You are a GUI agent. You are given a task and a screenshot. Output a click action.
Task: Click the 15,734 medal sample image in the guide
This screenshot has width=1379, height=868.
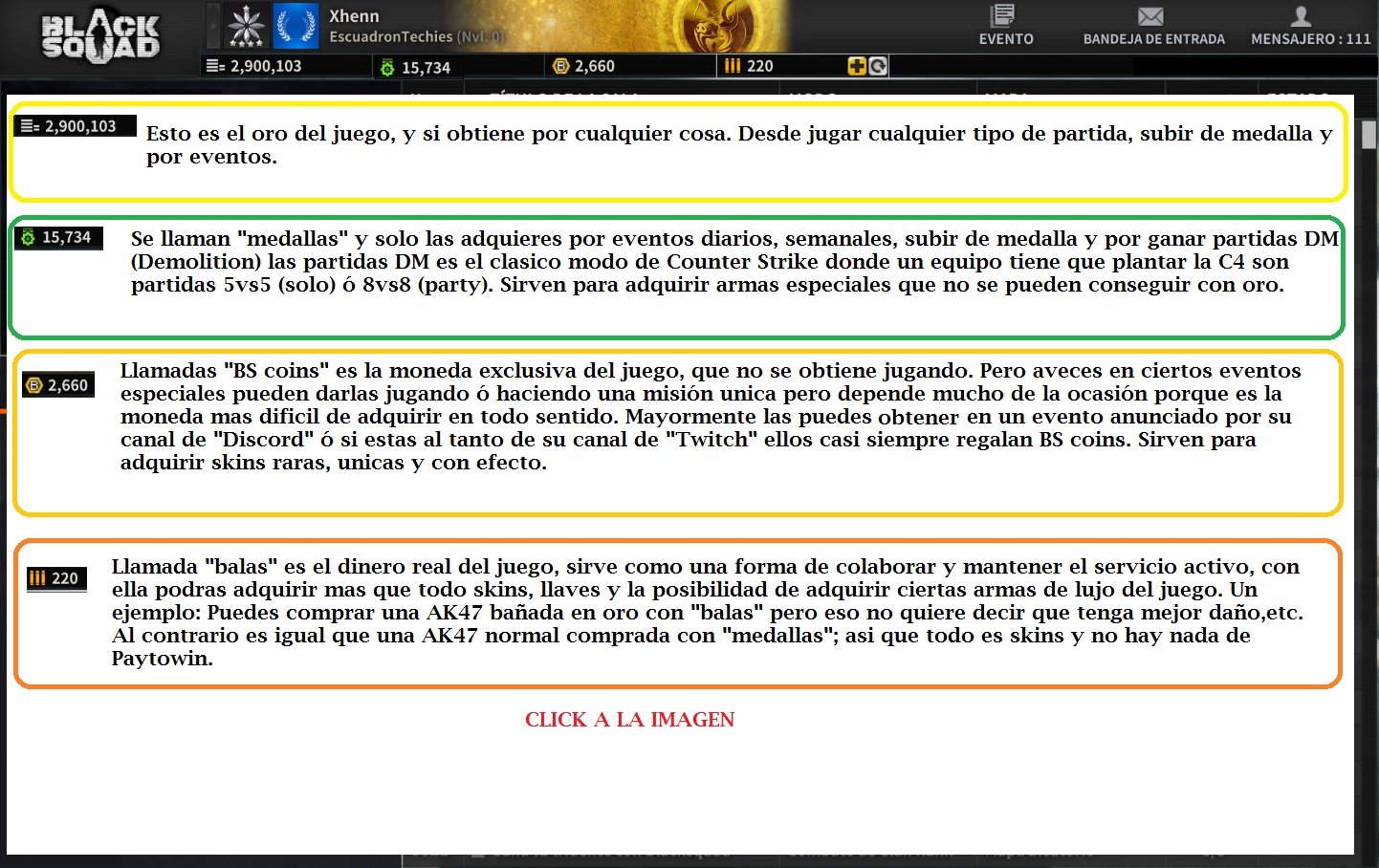pyautogui.click(x=59, y=237)
